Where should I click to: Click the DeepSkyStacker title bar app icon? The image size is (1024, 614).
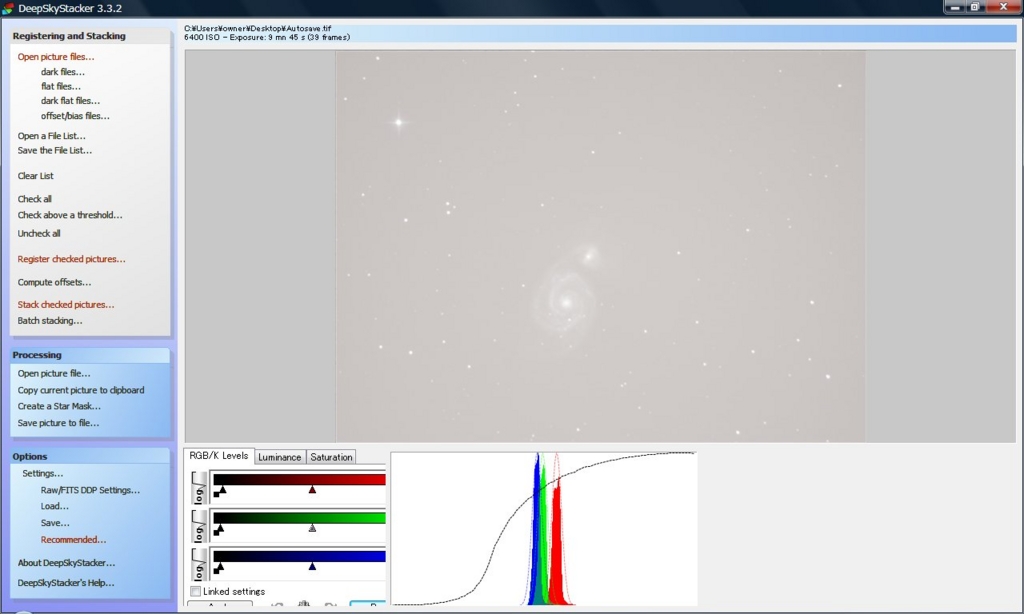(8, 8)
